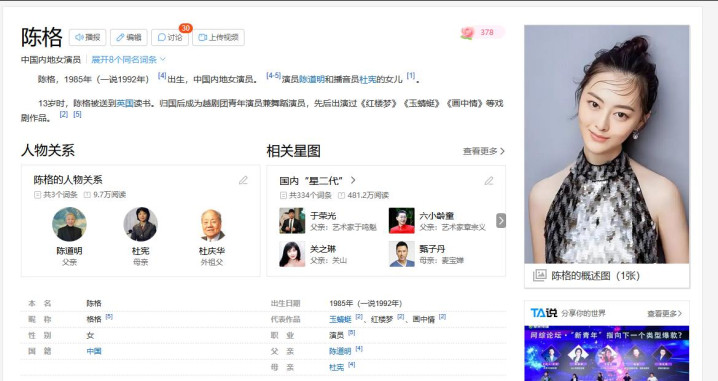Viewport: 718px width, 381px height.
Task: Click next arrow in 相关星图 carousel
Action: coord(501,220)
